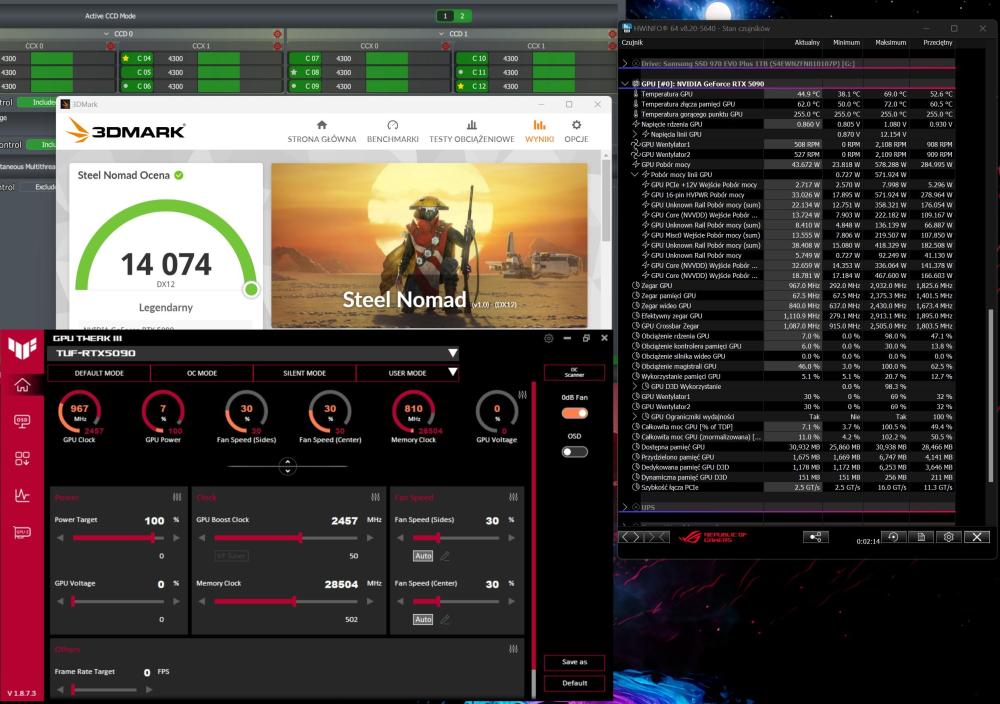Click the GPU Boost Clock slider
The height and width of the screenshot is (704, 1000).
click(286, 538)
